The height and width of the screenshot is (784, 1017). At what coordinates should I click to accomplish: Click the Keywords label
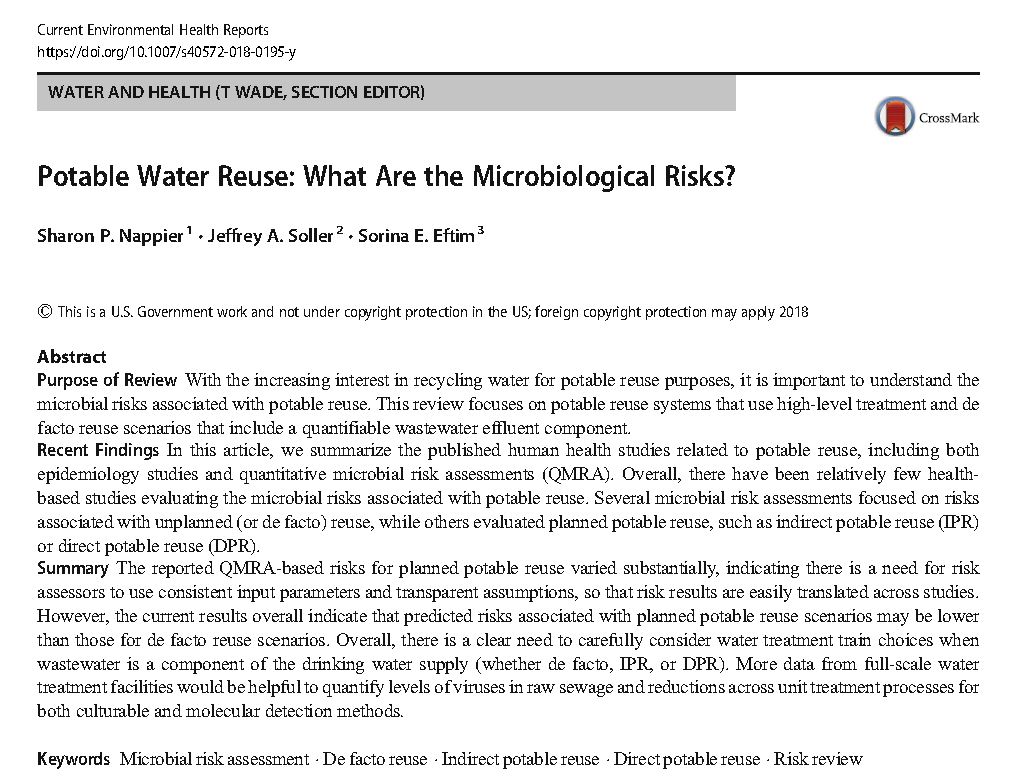(x=73, y=759)
